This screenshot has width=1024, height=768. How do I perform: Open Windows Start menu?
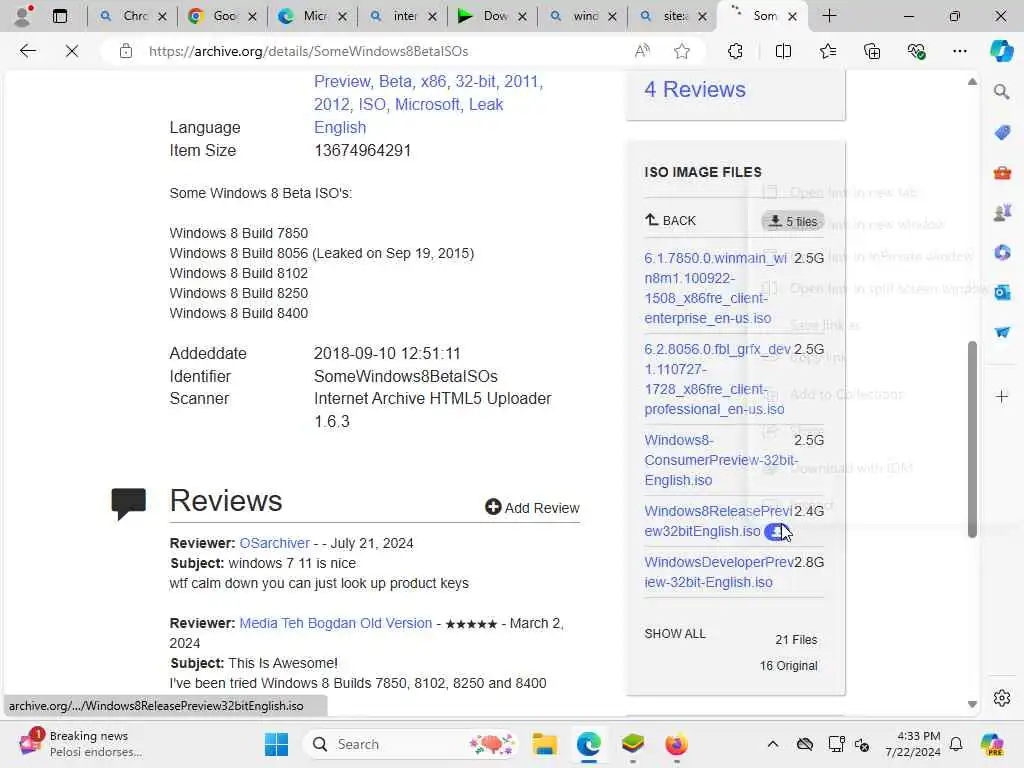[276, 744]
